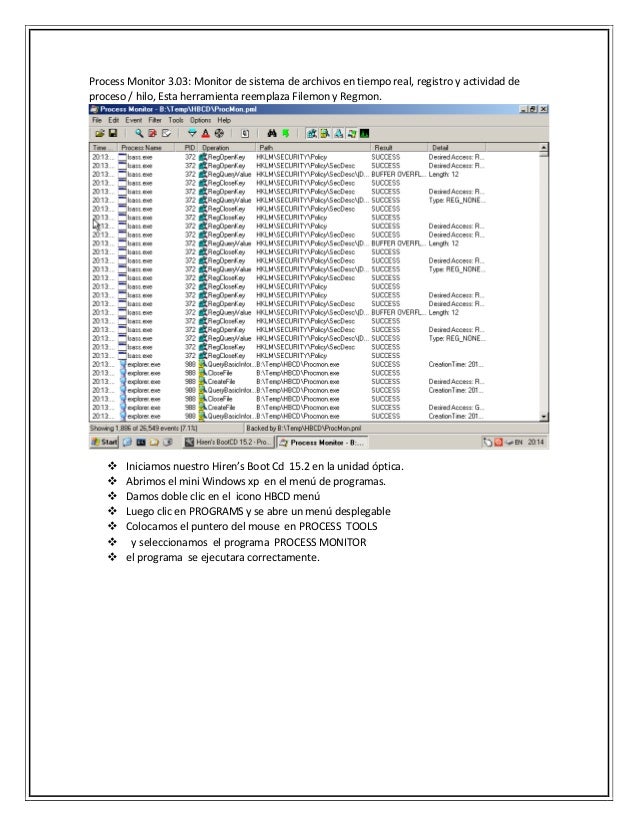Viewport: 638px width, 826px height.
Task: Open the Help menu
Action: click(224, 120)
